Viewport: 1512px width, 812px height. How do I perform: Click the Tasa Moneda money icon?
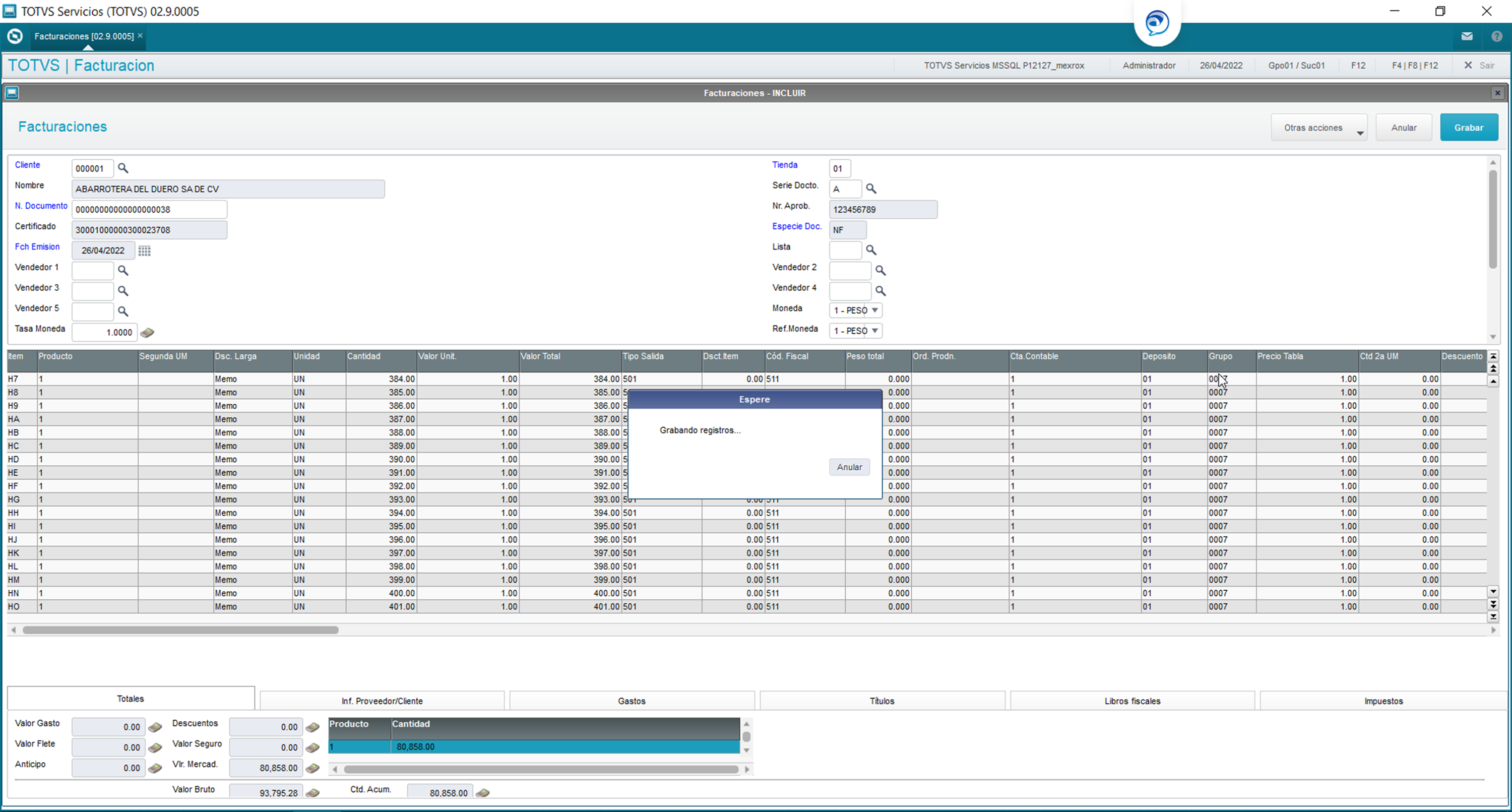click(x=147, y=333)
